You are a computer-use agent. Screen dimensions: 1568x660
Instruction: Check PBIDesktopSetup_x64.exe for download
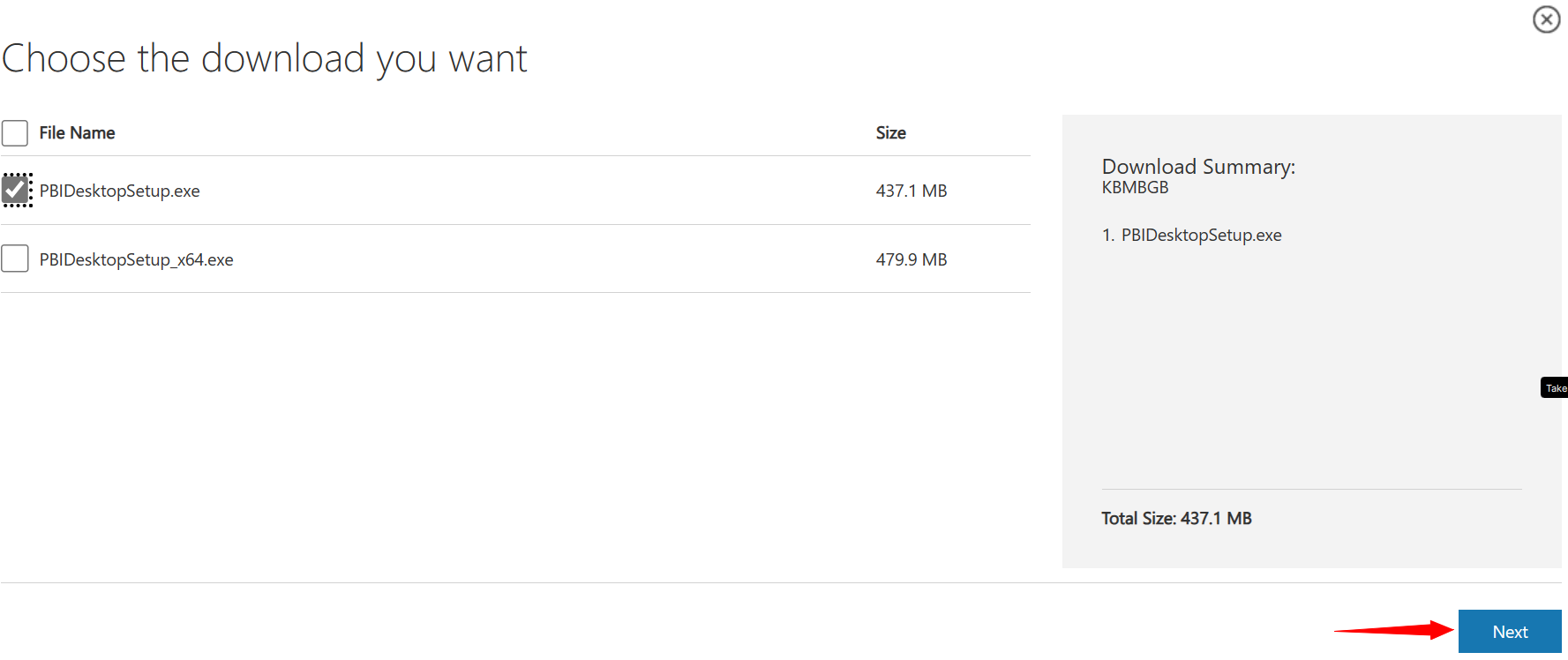[x=15, y=258]
